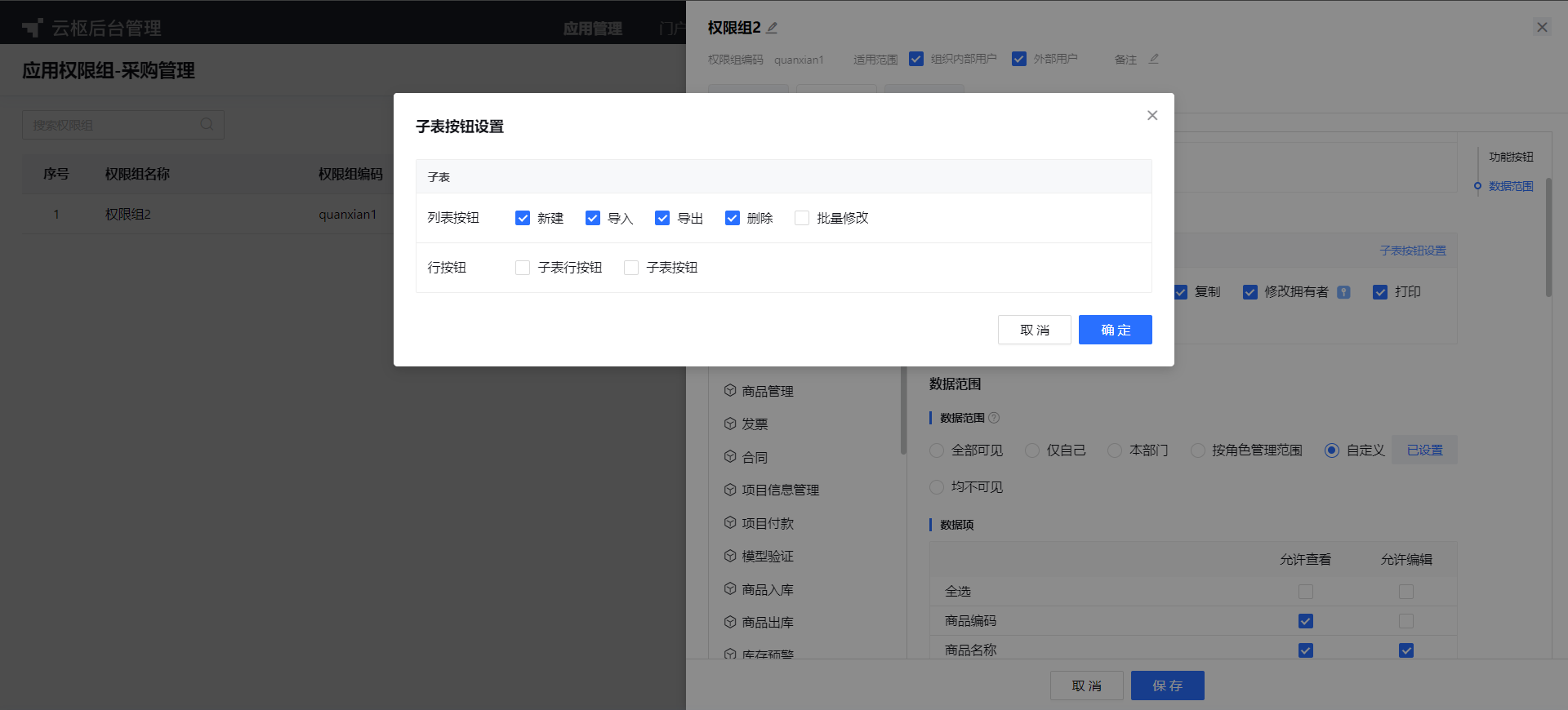Select the 本部门 radio option
This screenshot has height=710, width=1568.
click(x=1115, y=450)
